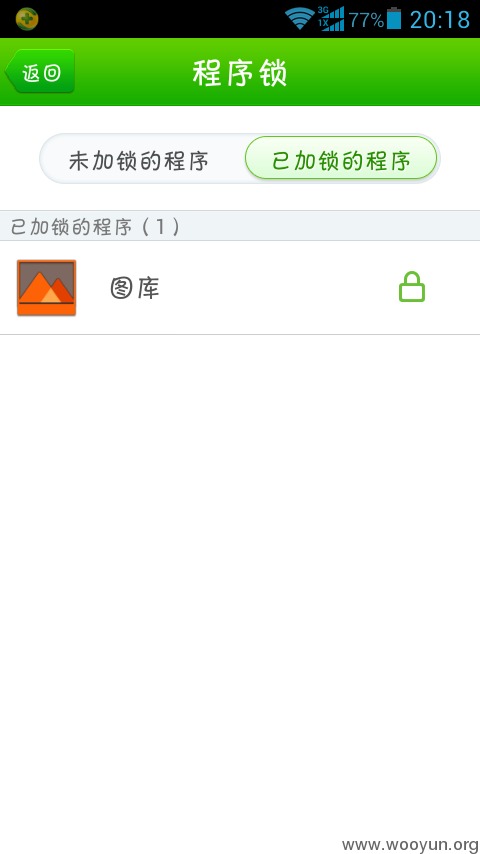This screenshot has height=854, width=480.
Task: Tap the 返回 back button
Action: [40, 71]
